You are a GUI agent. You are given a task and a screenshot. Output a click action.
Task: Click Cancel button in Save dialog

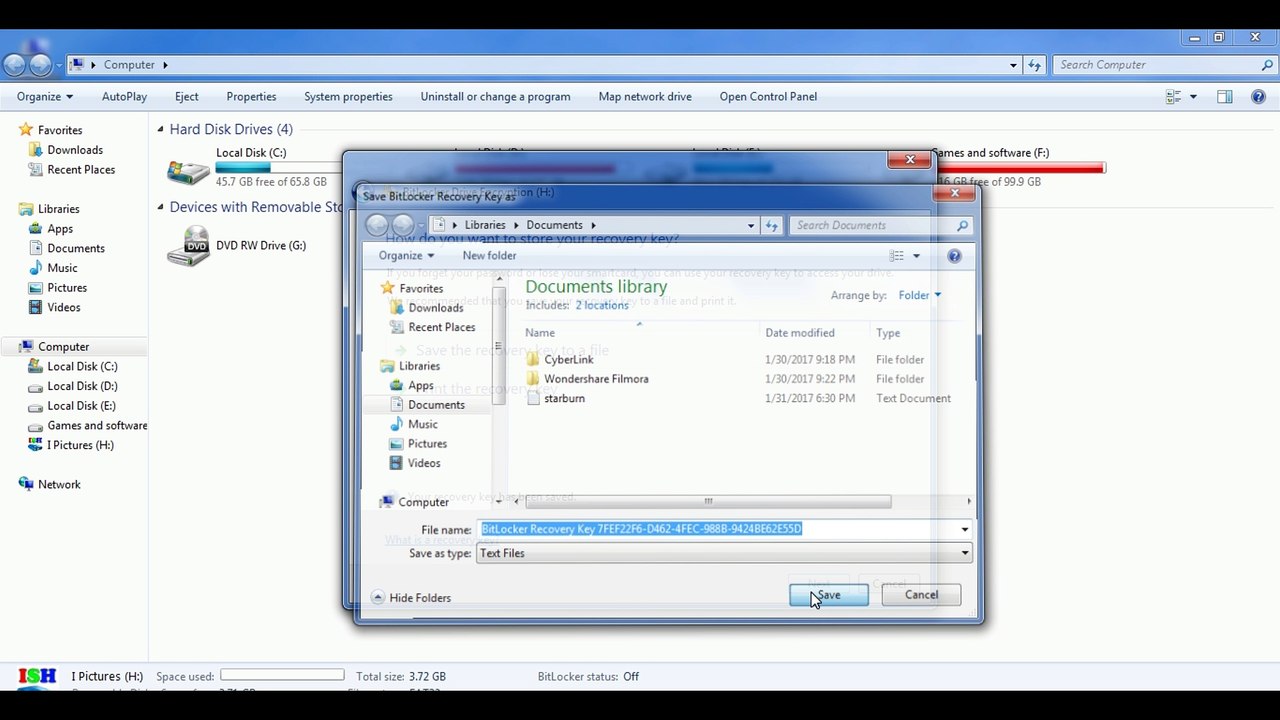click(921, 595)
